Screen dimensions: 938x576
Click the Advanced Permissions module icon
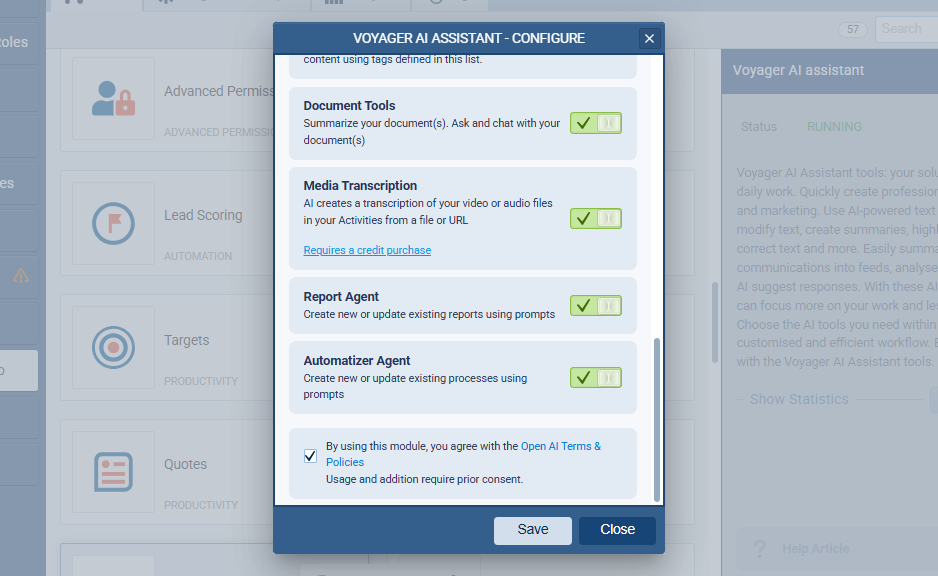(x=113, y=99)
